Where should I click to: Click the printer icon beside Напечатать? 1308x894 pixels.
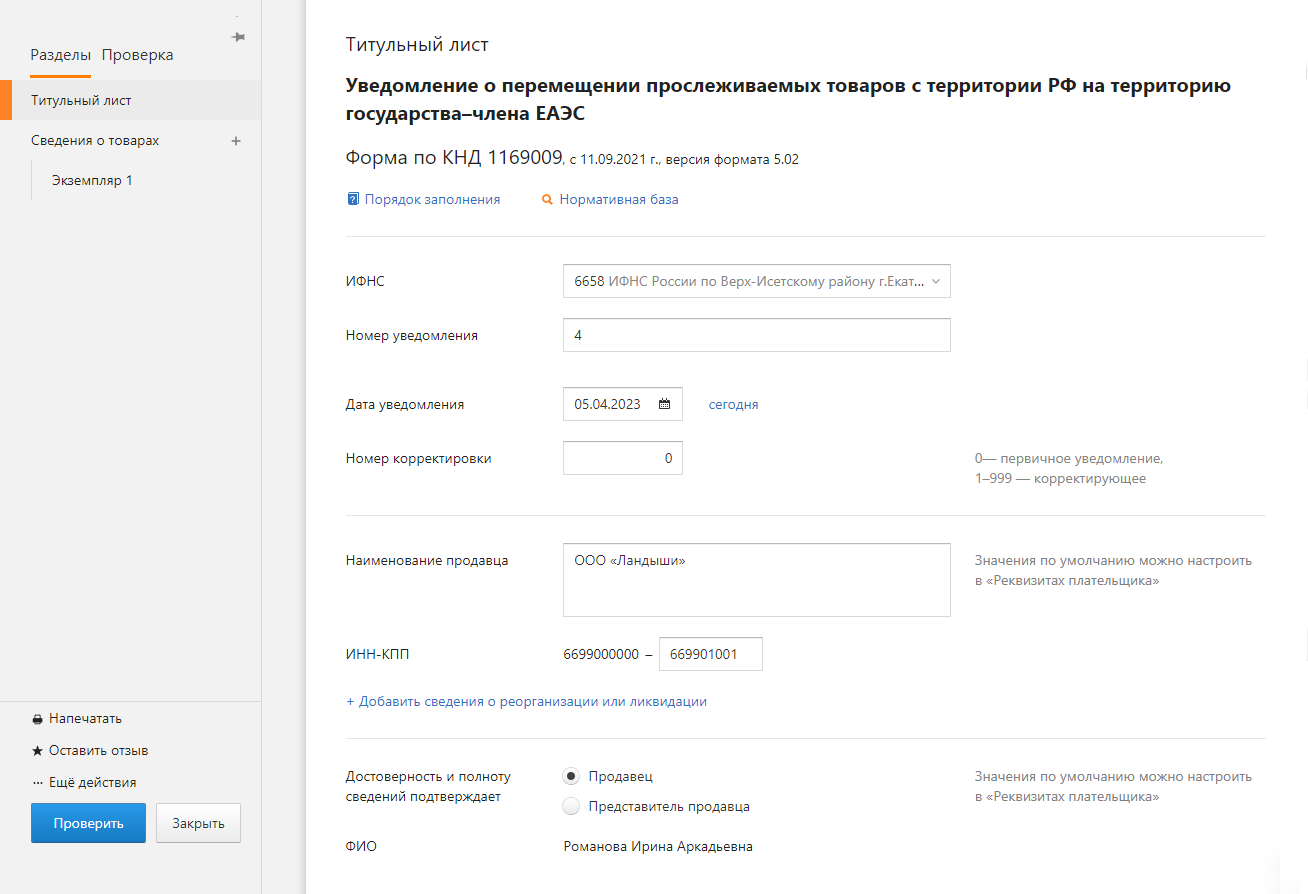click(x=38, y=719)
